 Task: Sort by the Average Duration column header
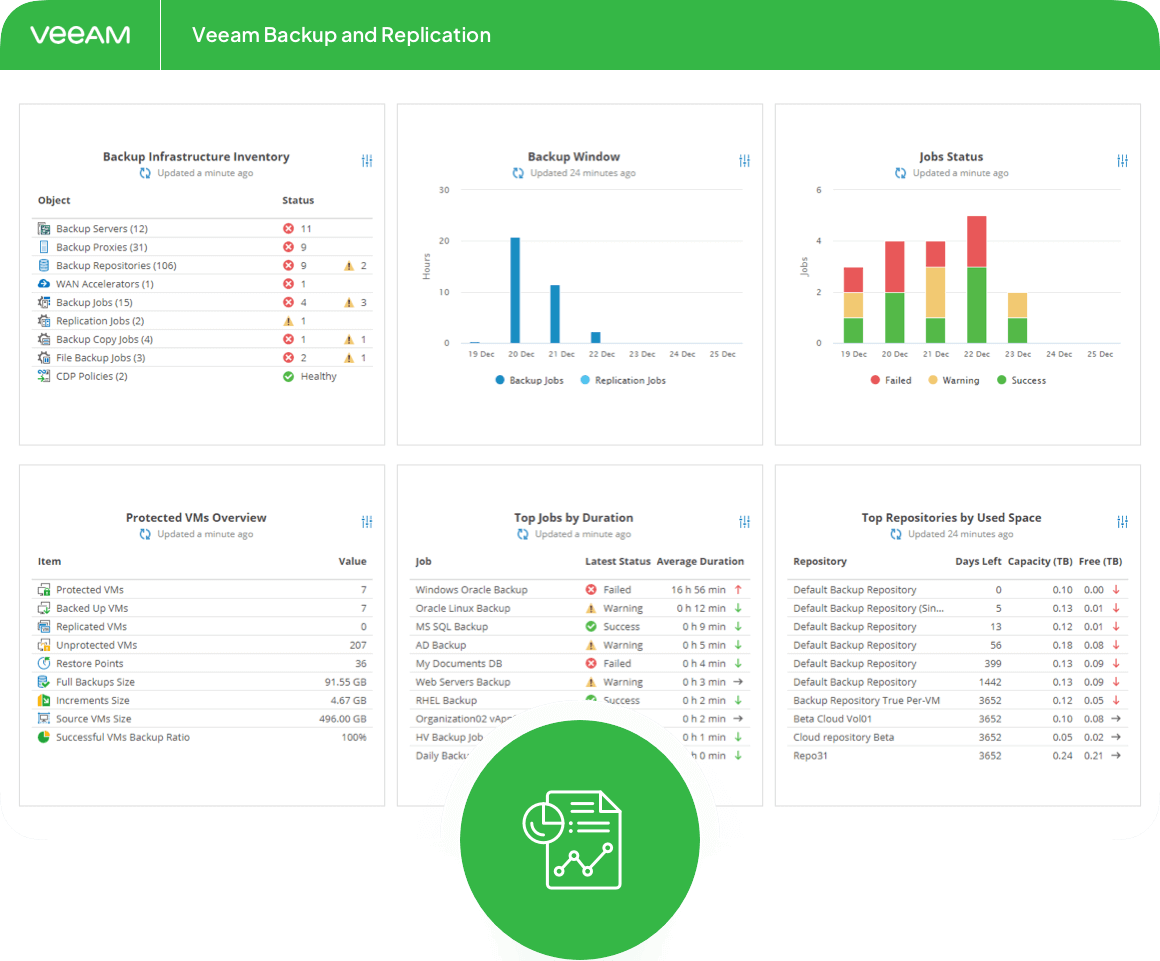point(700,562)
